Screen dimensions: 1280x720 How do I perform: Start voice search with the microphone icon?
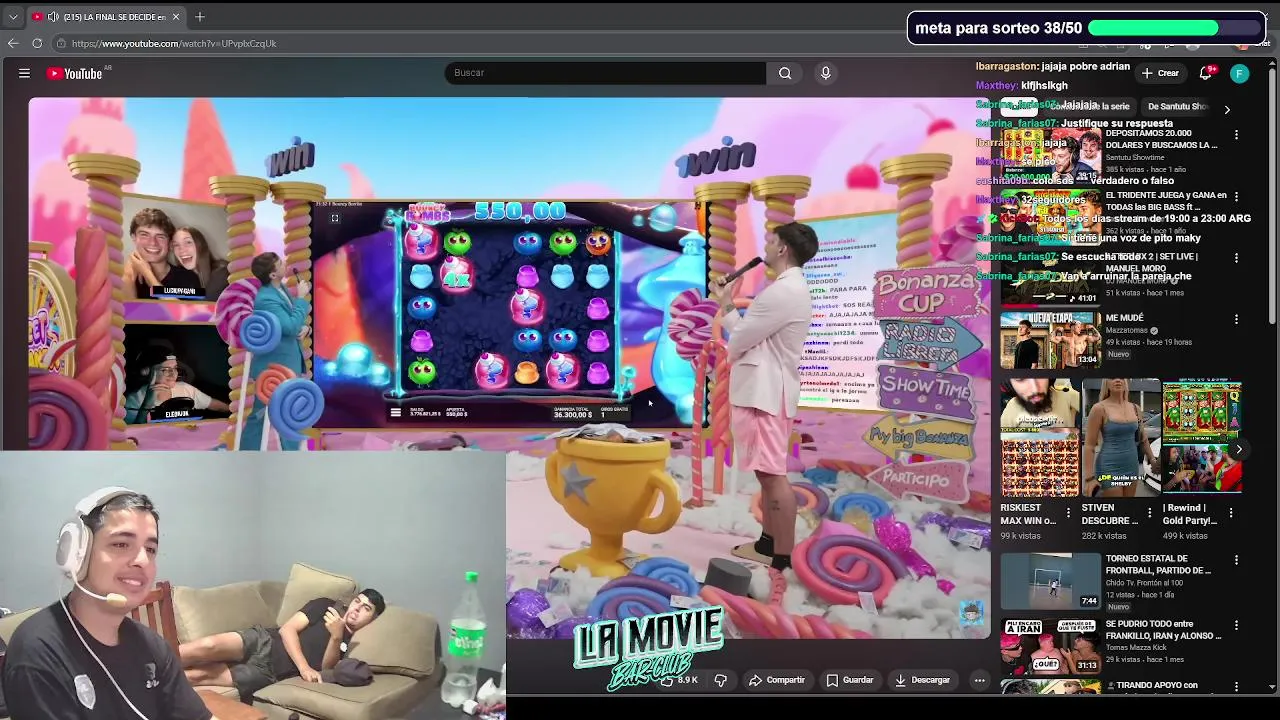[x=825, y=73]
